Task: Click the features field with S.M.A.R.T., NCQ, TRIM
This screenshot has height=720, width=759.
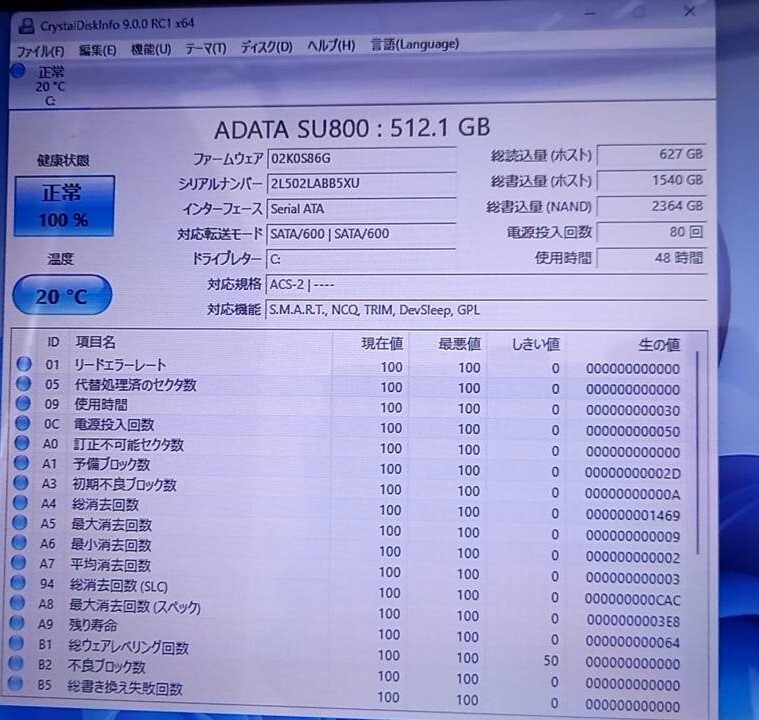Action: [x=486, y=310]
